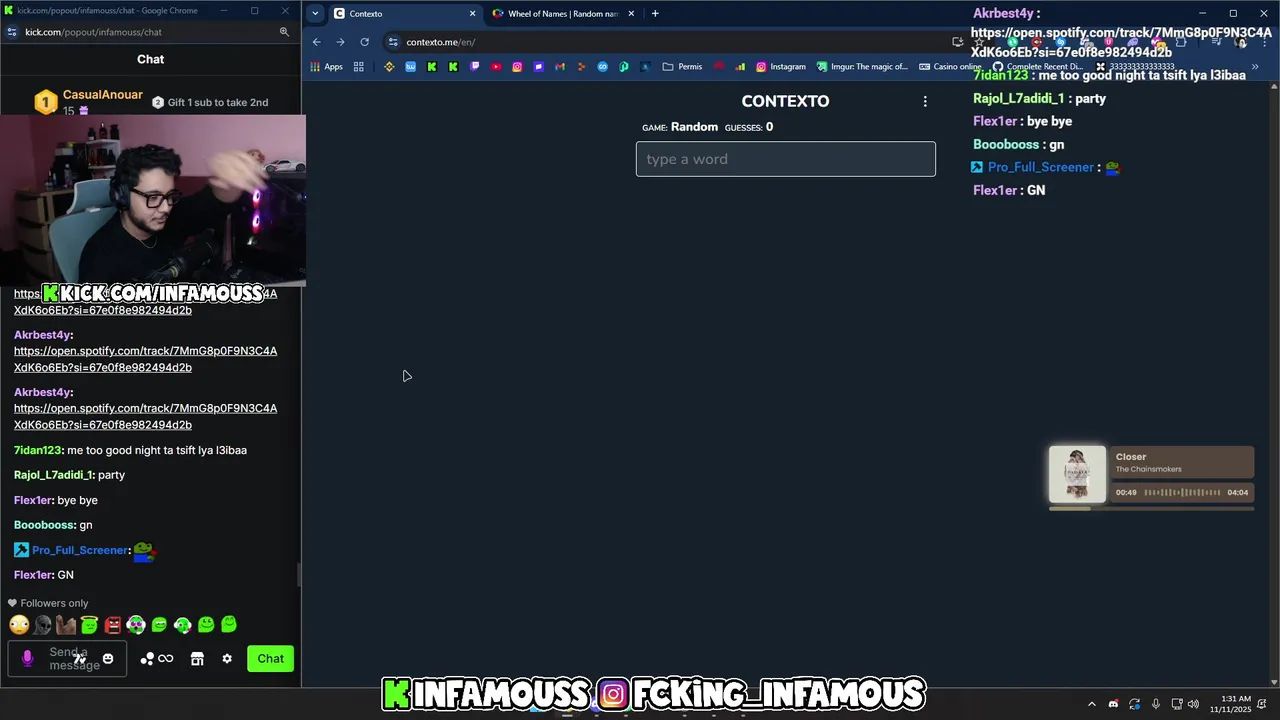
Task: Click the infinity points icon
Action: point(166,659)
